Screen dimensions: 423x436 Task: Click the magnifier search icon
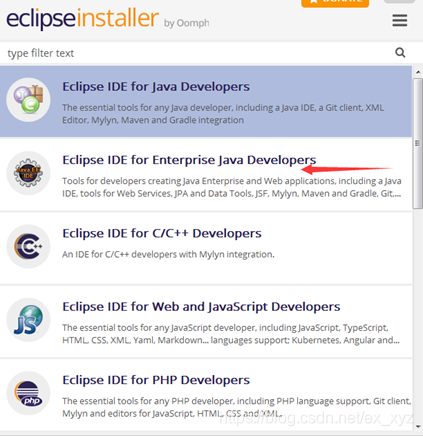(x=400, y=53)
